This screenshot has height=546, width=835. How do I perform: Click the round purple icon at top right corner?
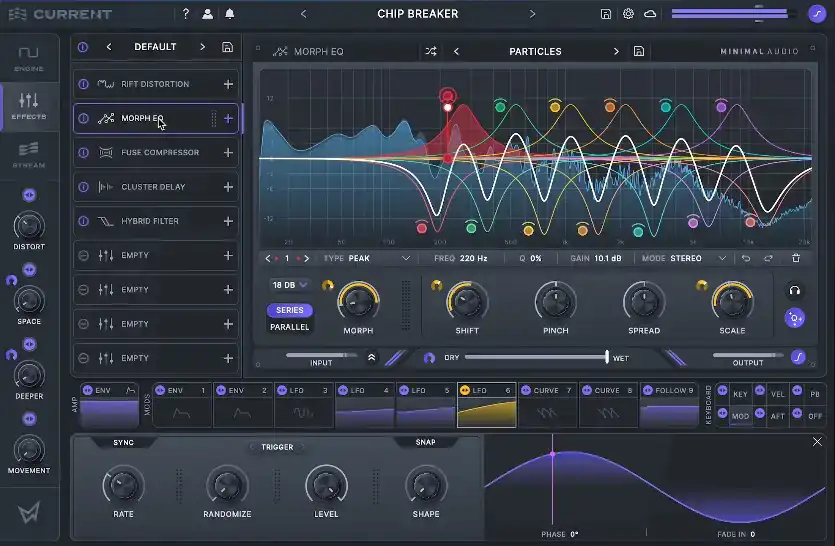[817, 14]
